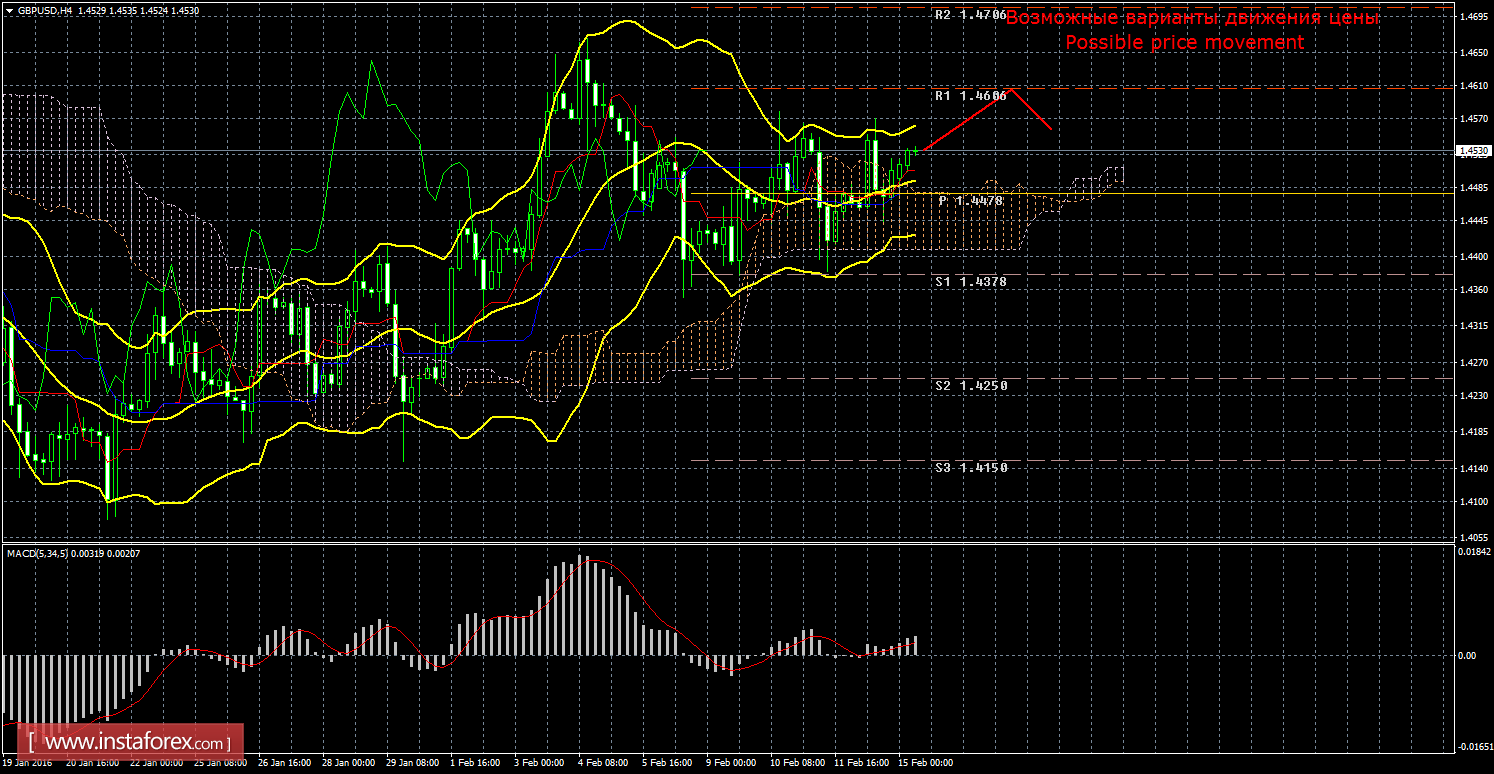This screenshot has height=774, width=1494.
Task: Open the one-click trading arrow beside GBPUSD,H4
Action: 8,10
